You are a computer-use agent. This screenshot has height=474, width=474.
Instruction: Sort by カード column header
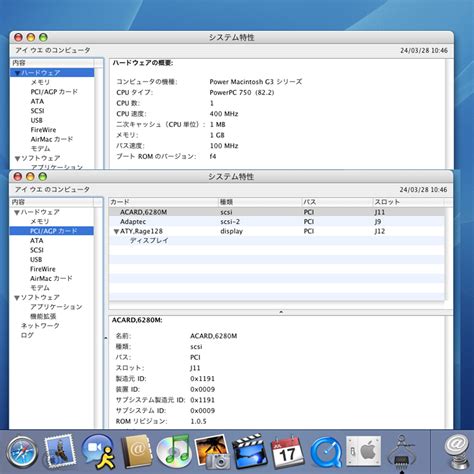(163, 202)
